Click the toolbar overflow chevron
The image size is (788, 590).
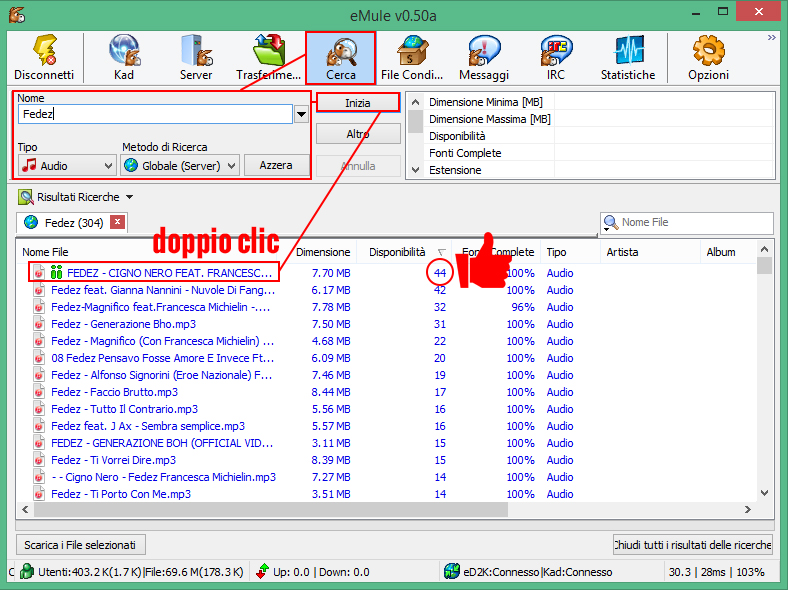pos(771,38)
